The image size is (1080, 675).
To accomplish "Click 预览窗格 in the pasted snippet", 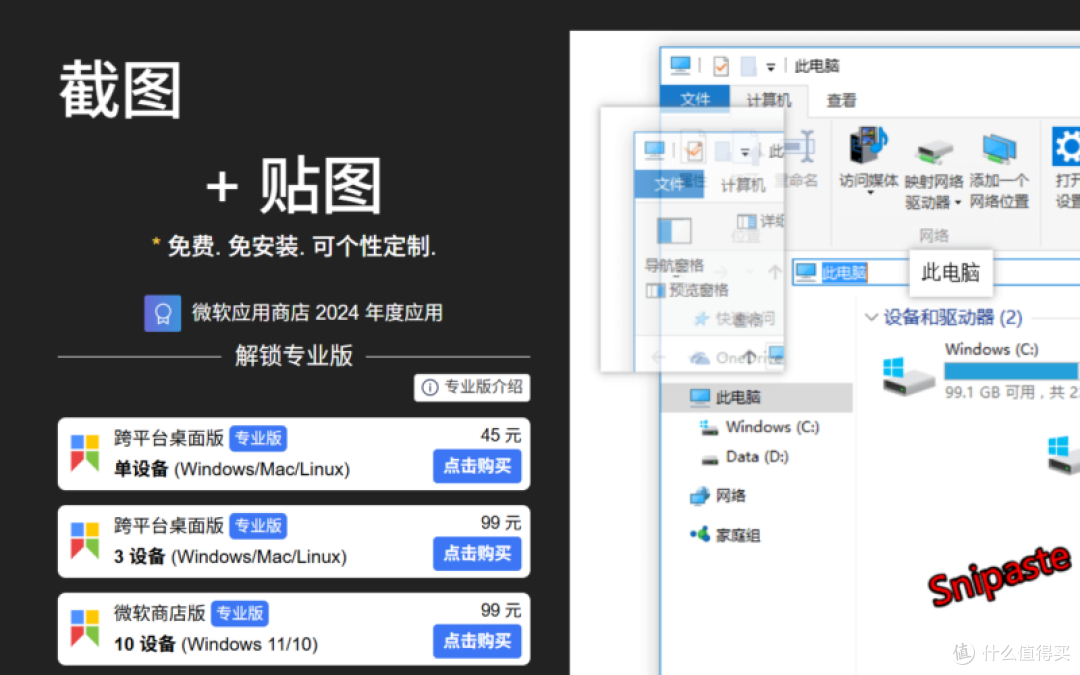I will pos(688,290).
